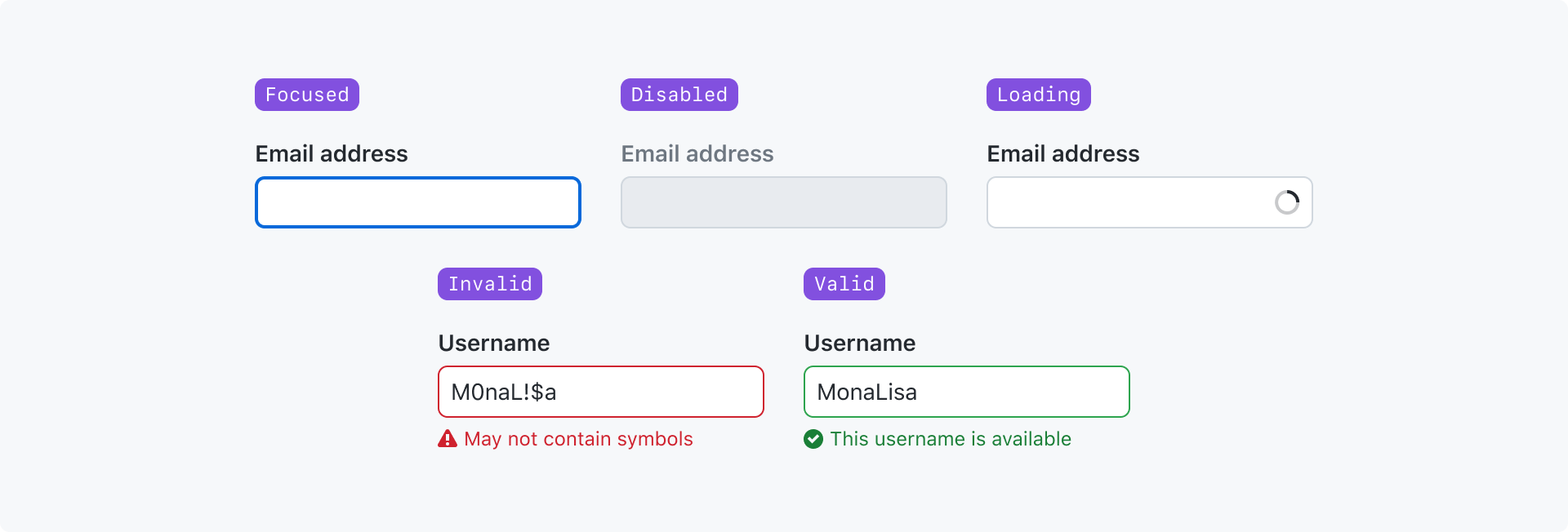Click the red warning triangle icon
The width and height of the screenshot is (1568, 532).
pos(448,439)
